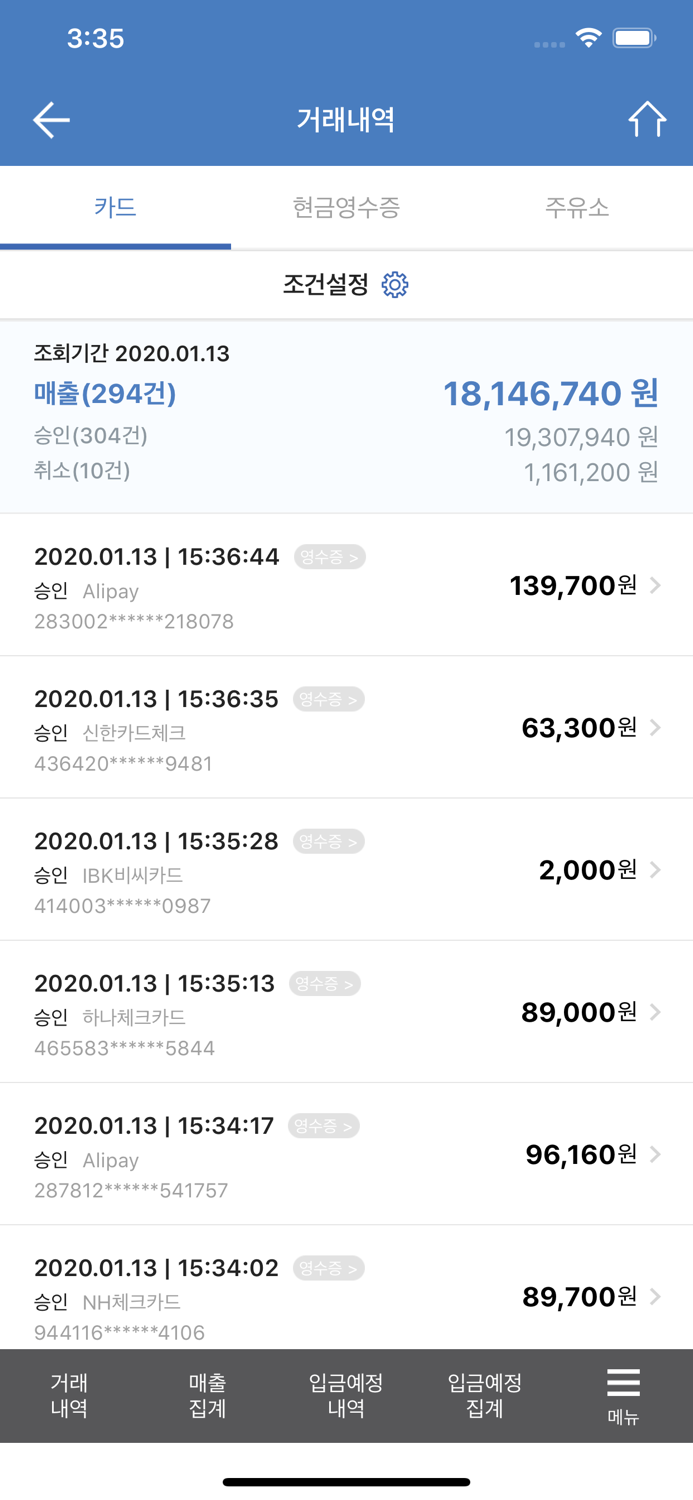
Task: Tap the 매출(294건) sales summary
Action: (104, 394)
